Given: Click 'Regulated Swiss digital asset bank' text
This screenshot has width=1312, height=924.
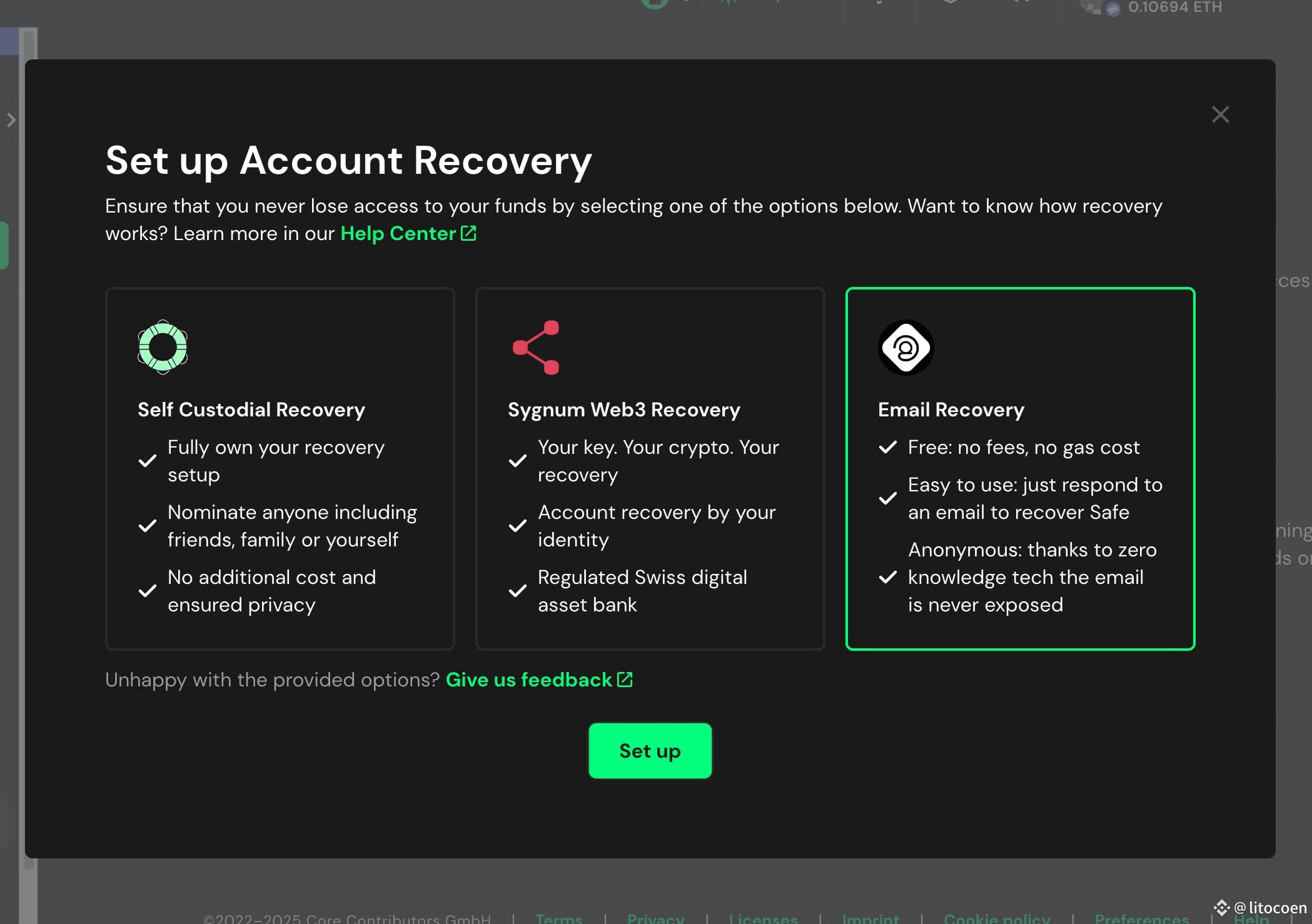Looking at the screenshot, I should (642, 591).
